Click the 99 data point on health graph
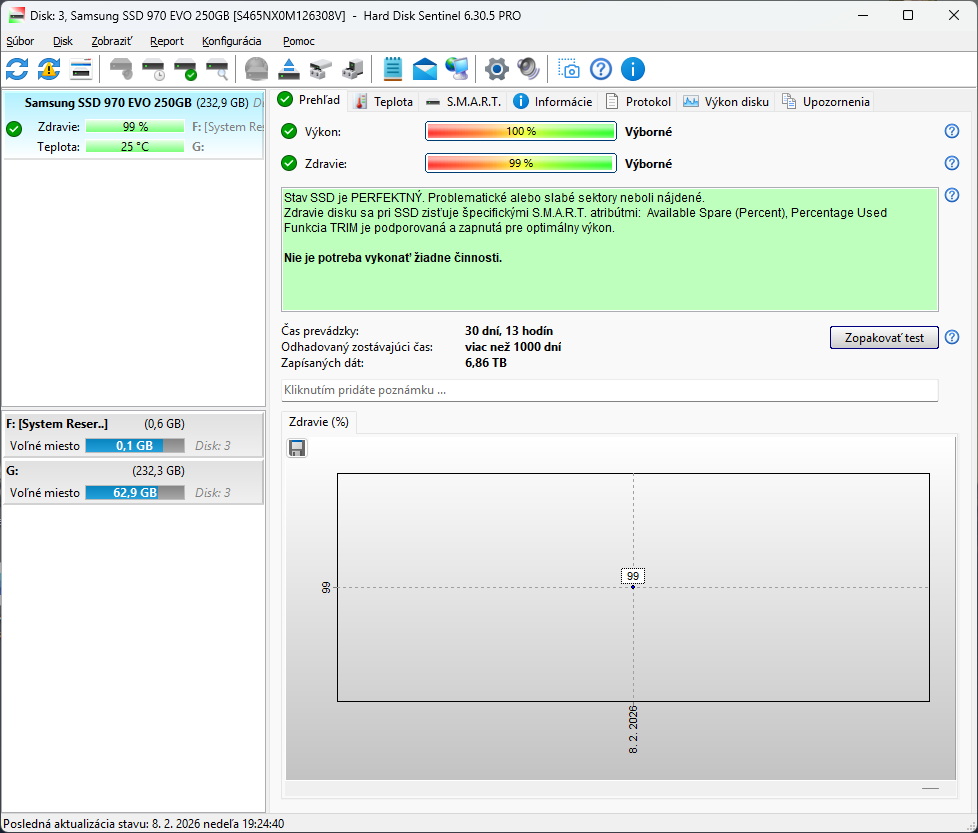This screenshot has width=978, height=833. coord(633,587)
